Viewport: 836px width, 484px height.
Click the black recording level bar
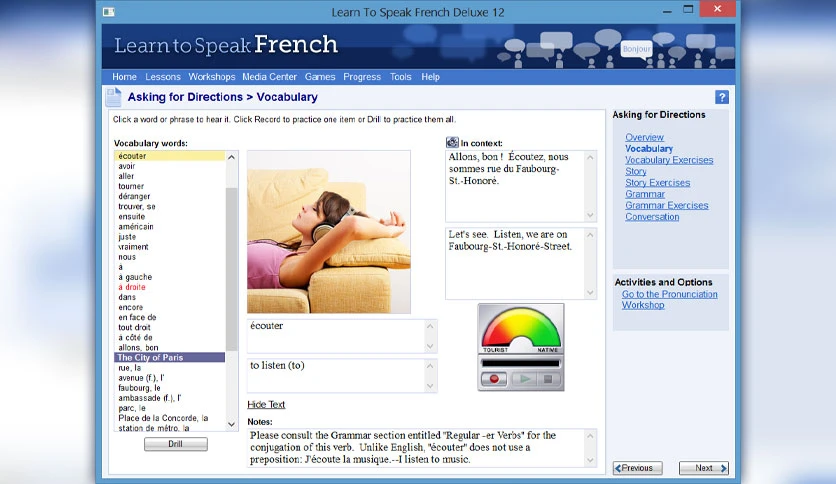(521, 364)
